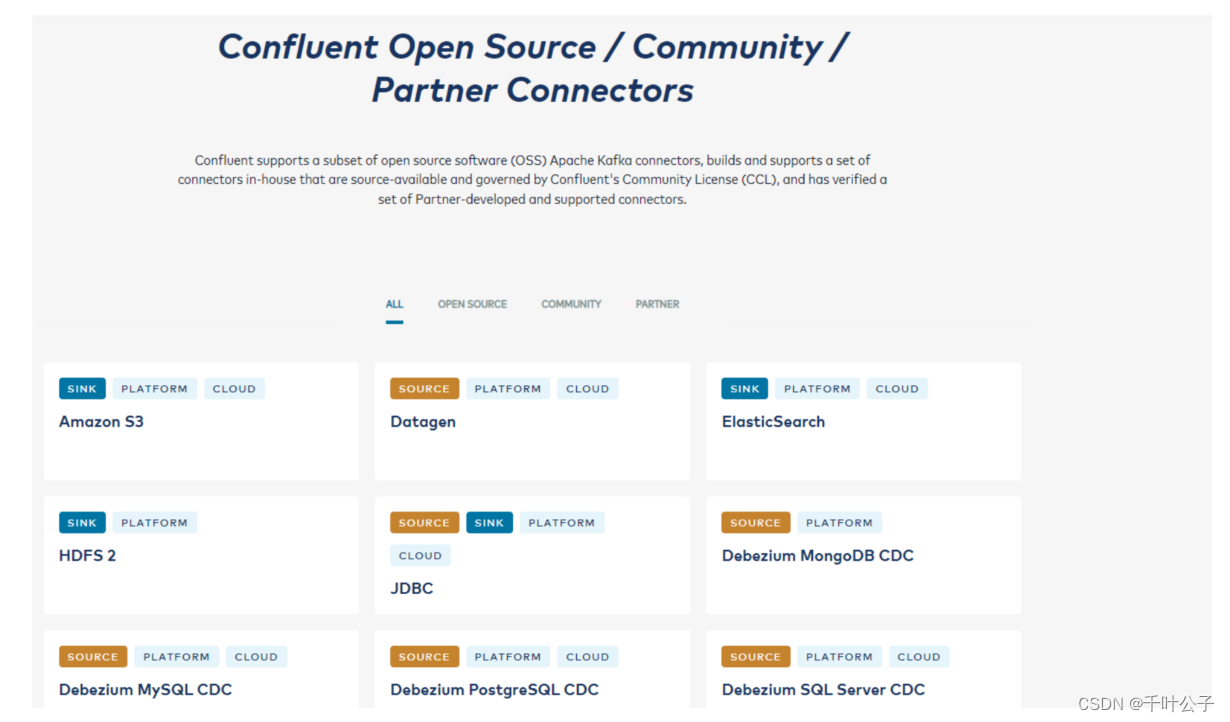
Task: Click the SOURCE tag on Debezium SQL Server CDC
Action: pos(755,657)
